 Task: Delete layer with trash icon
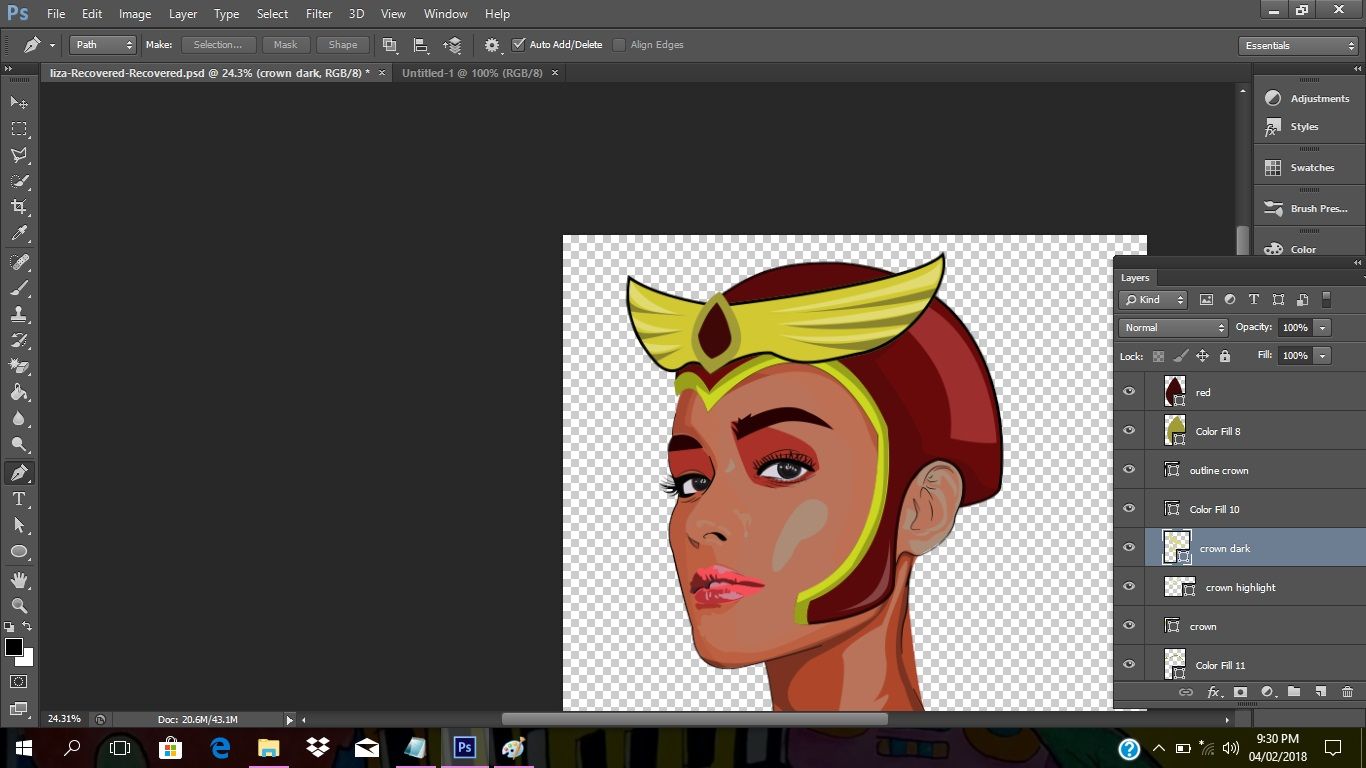point(1347,692)
